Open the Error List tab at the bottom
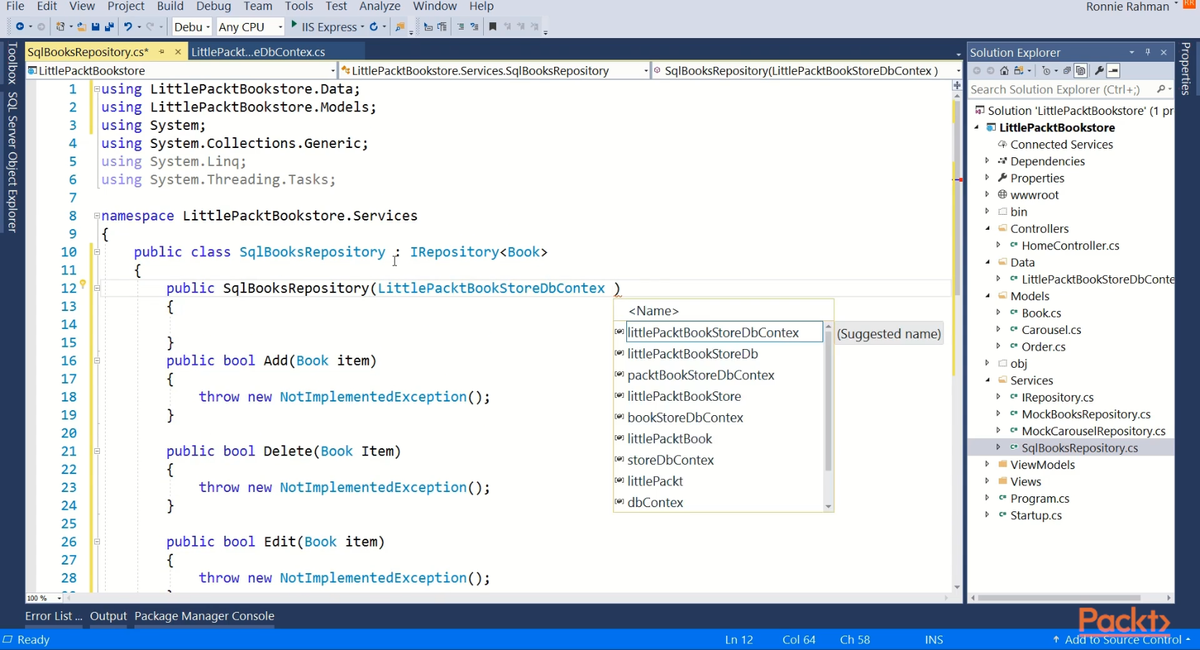The height and width of the screenshot is (650, 1200). click(54, 616)
